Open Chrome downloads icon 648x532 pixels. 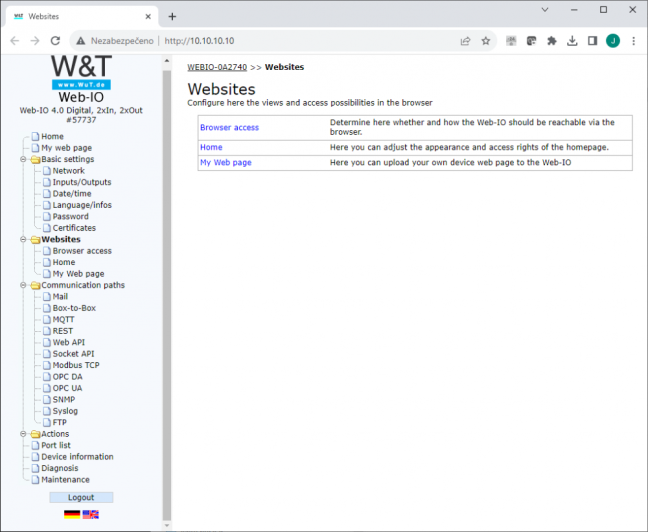[572, 41]
